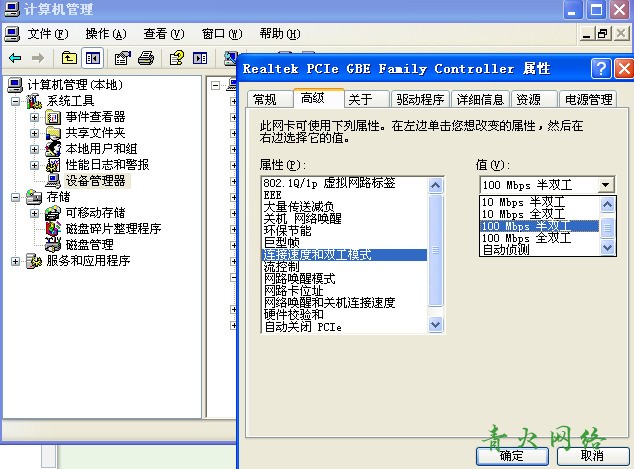
Task: Select 100 Mbps 全双工 in value list
Action: click(x=539, y=238)
